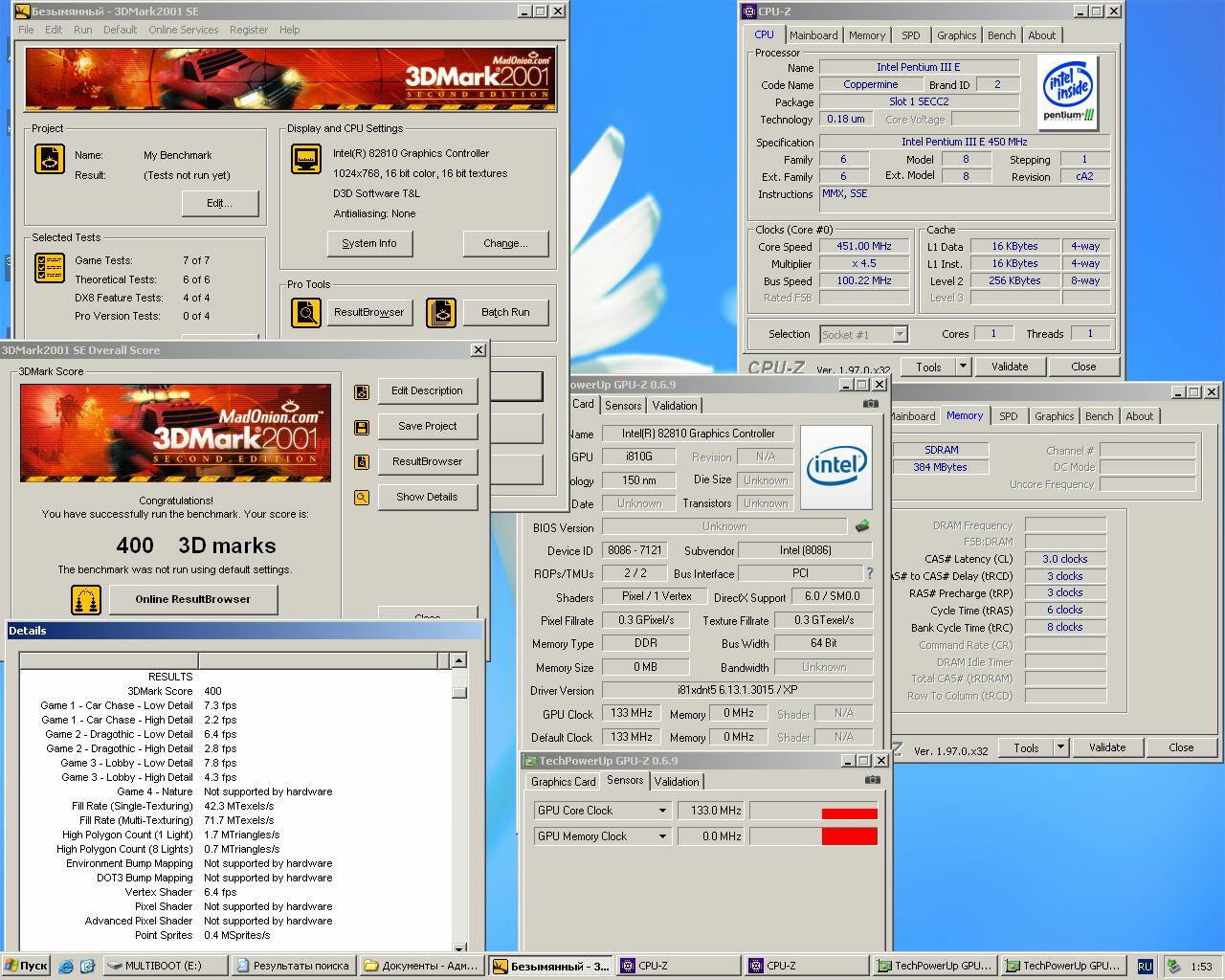Image resolution: width=1225 pixels, height=980 pixels.
Task: Switch to Validation tab in GPU-Z sensors window
Action: click(x=677, y=782)
